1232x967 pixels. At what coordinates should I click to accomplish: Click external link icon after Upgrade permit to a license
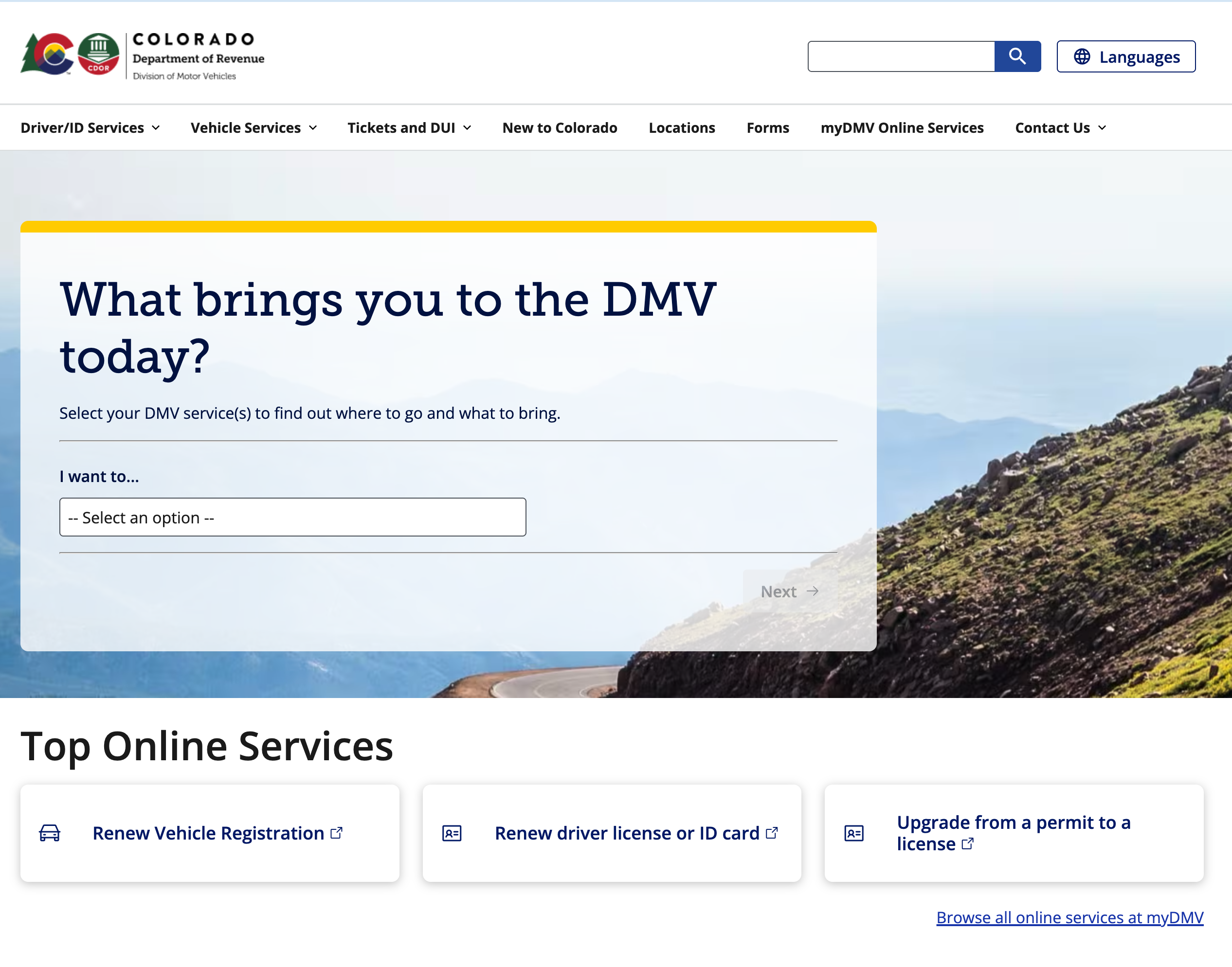coord(968,843)
